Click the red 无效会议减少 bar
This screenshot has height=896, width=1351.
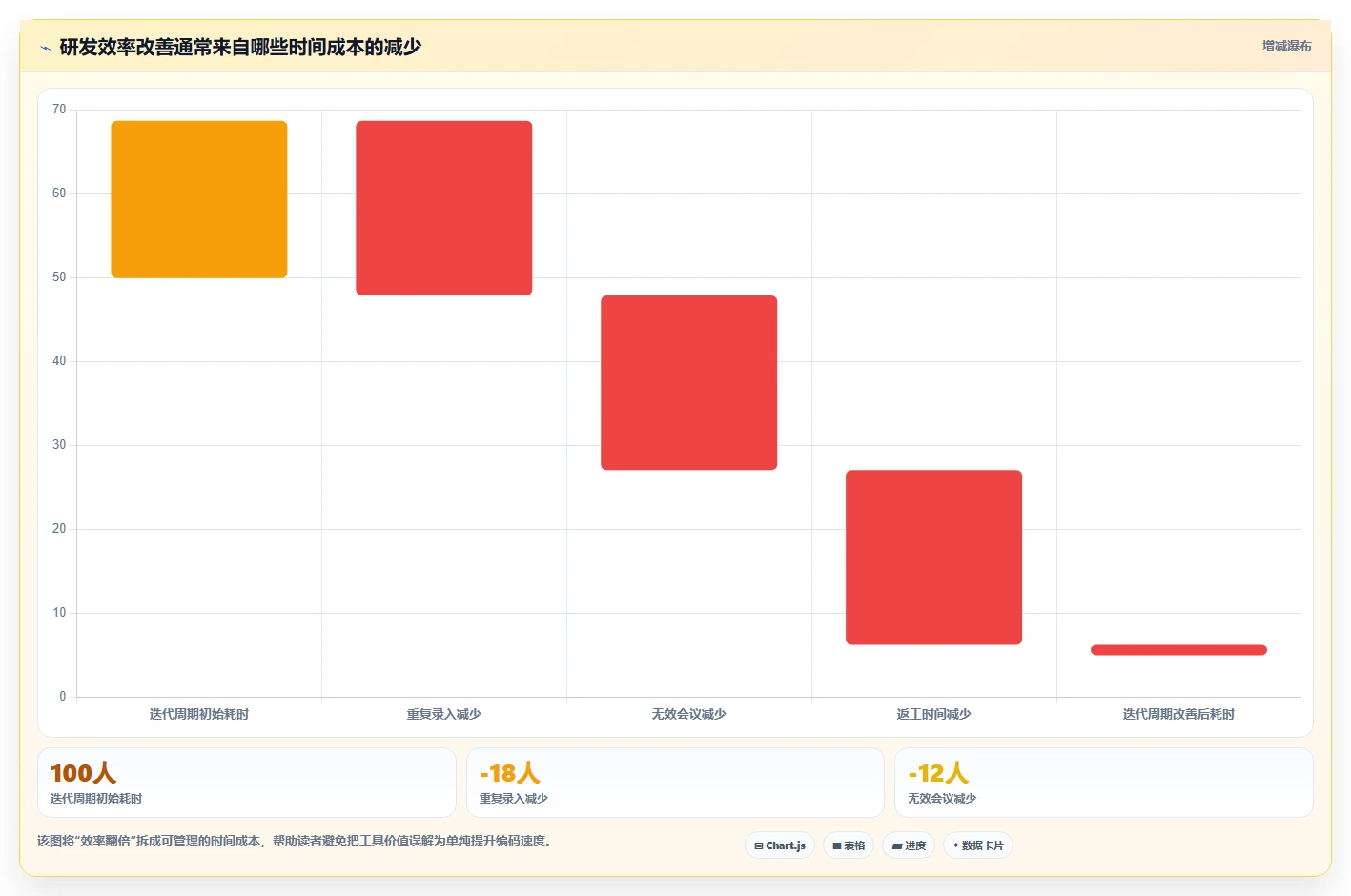click(x=689, y=382)
